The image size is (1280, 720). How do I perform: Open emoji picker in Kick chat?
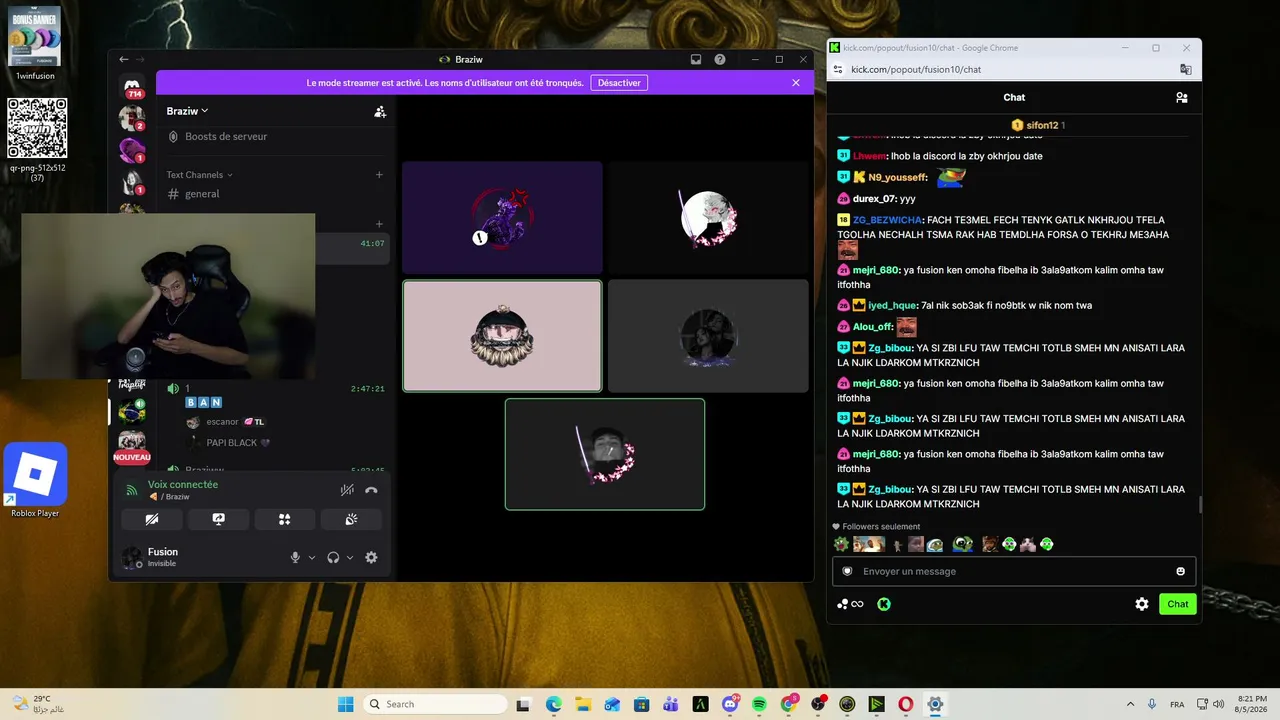(x=1180, y=571)
